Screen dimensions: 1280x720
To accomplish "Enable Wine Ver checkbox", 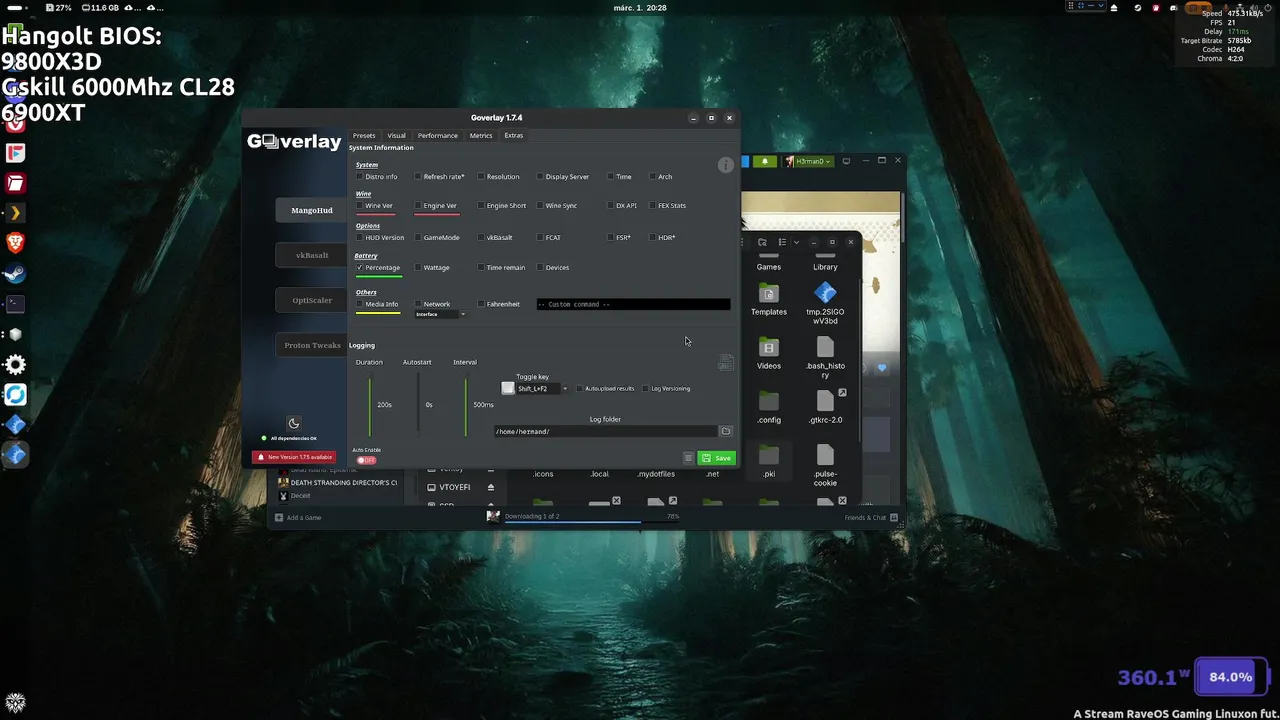I will pyautogui.click(x=360, y=206).
